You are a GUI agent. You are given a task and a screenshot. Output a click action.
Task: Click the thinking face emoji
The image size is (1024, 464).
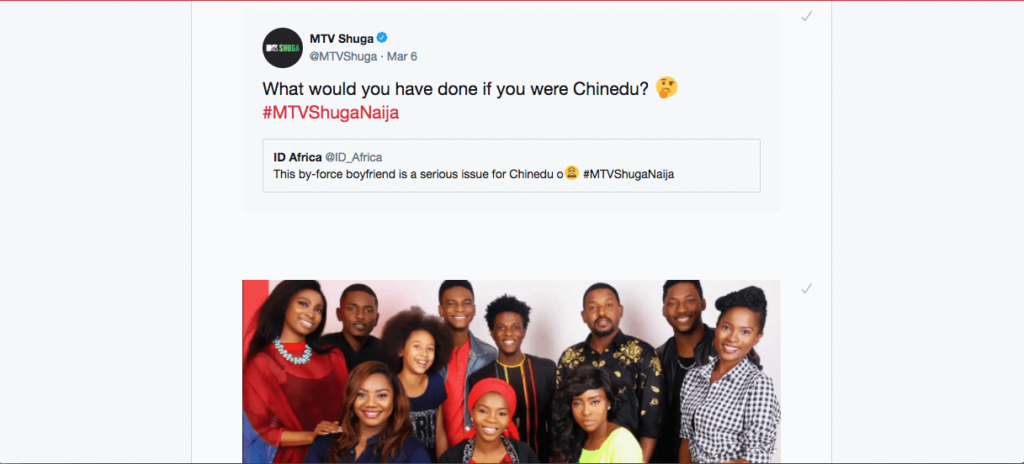click(x=667, y=88)
